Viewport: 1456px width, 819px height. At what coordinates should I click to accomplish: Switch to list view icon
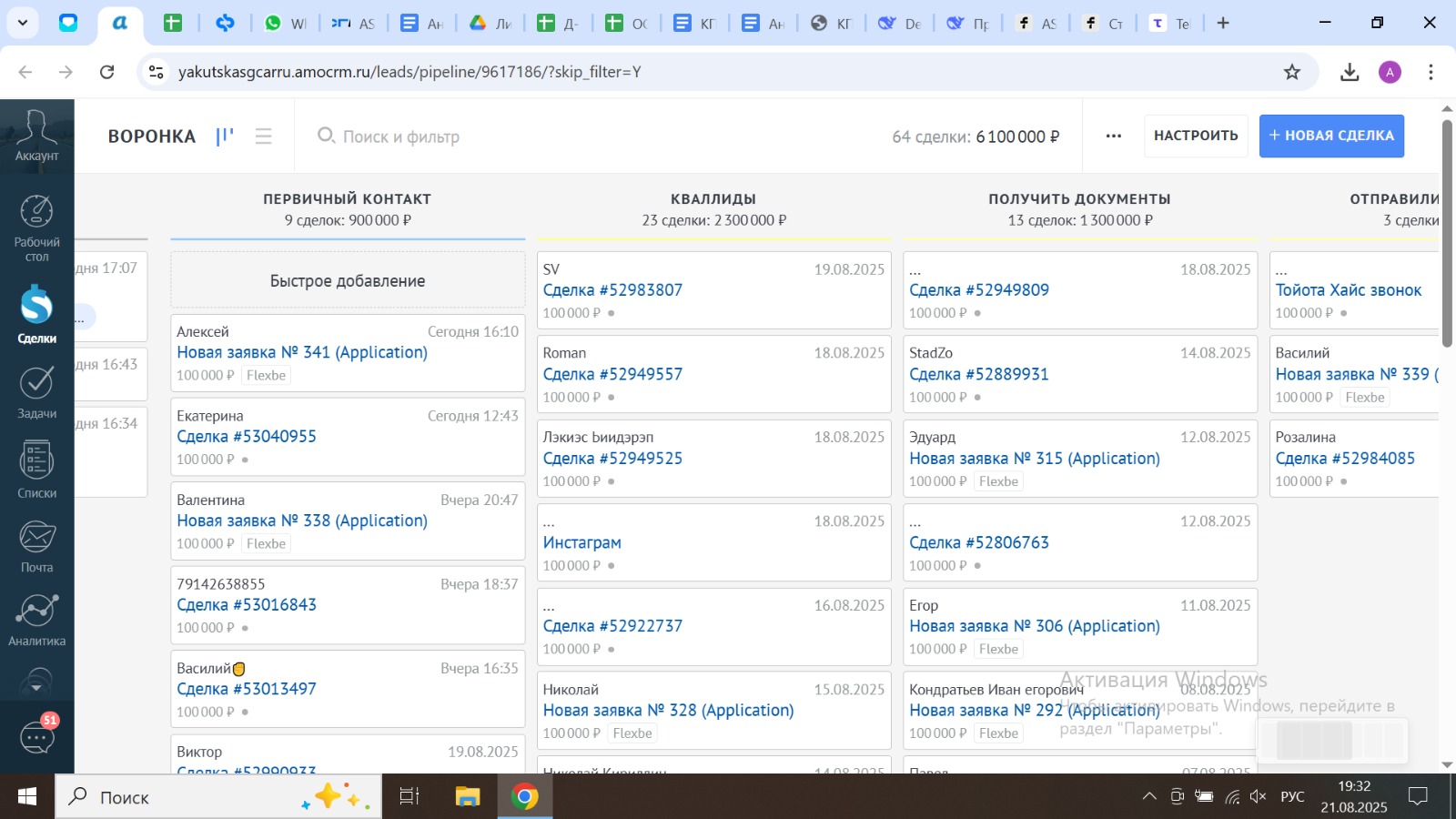point(264,136)
